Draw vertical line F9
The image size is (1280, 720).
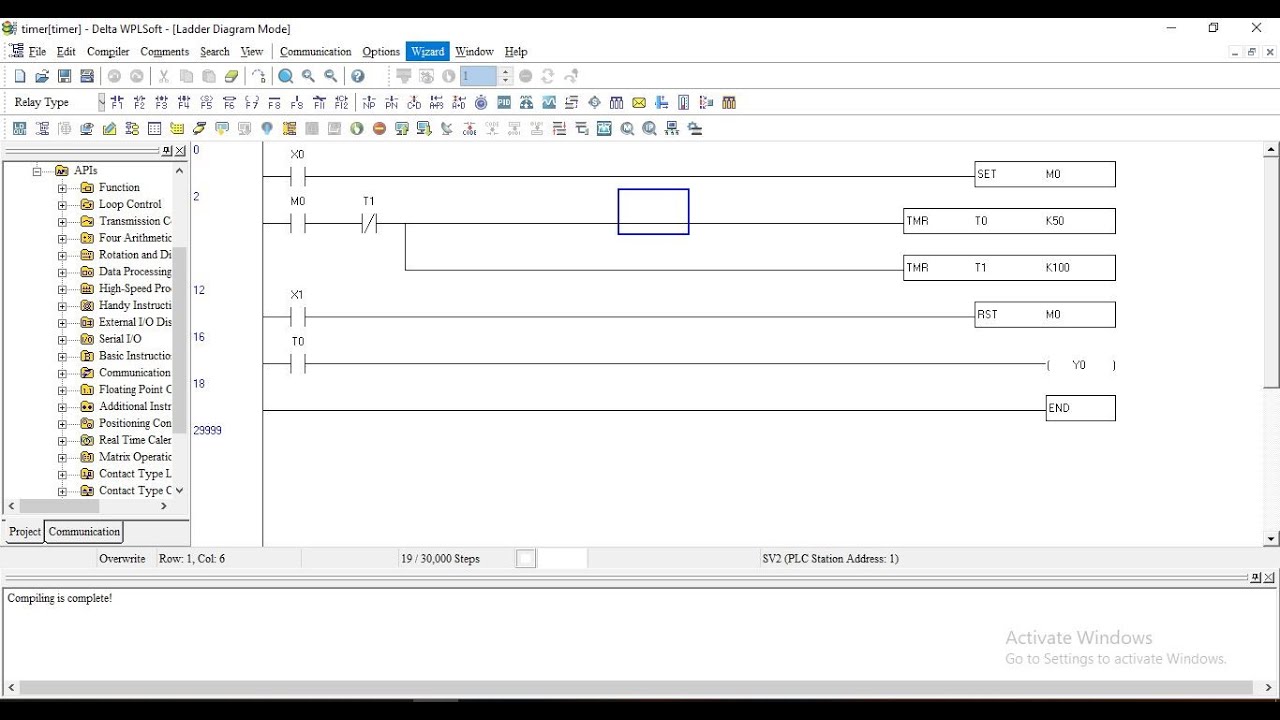[296, 102]
